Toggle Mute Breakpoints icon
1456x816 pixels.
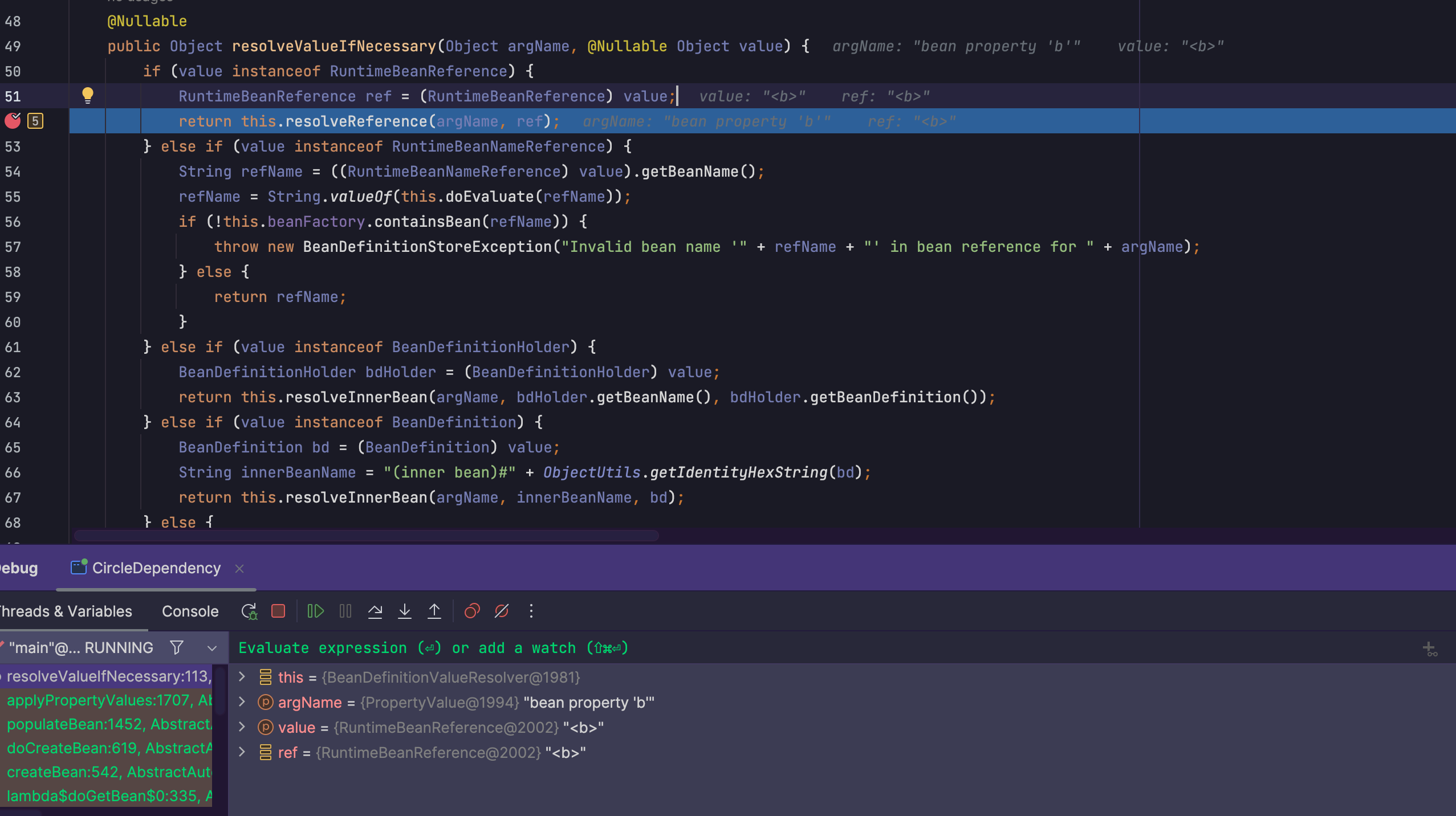(502, 611)
